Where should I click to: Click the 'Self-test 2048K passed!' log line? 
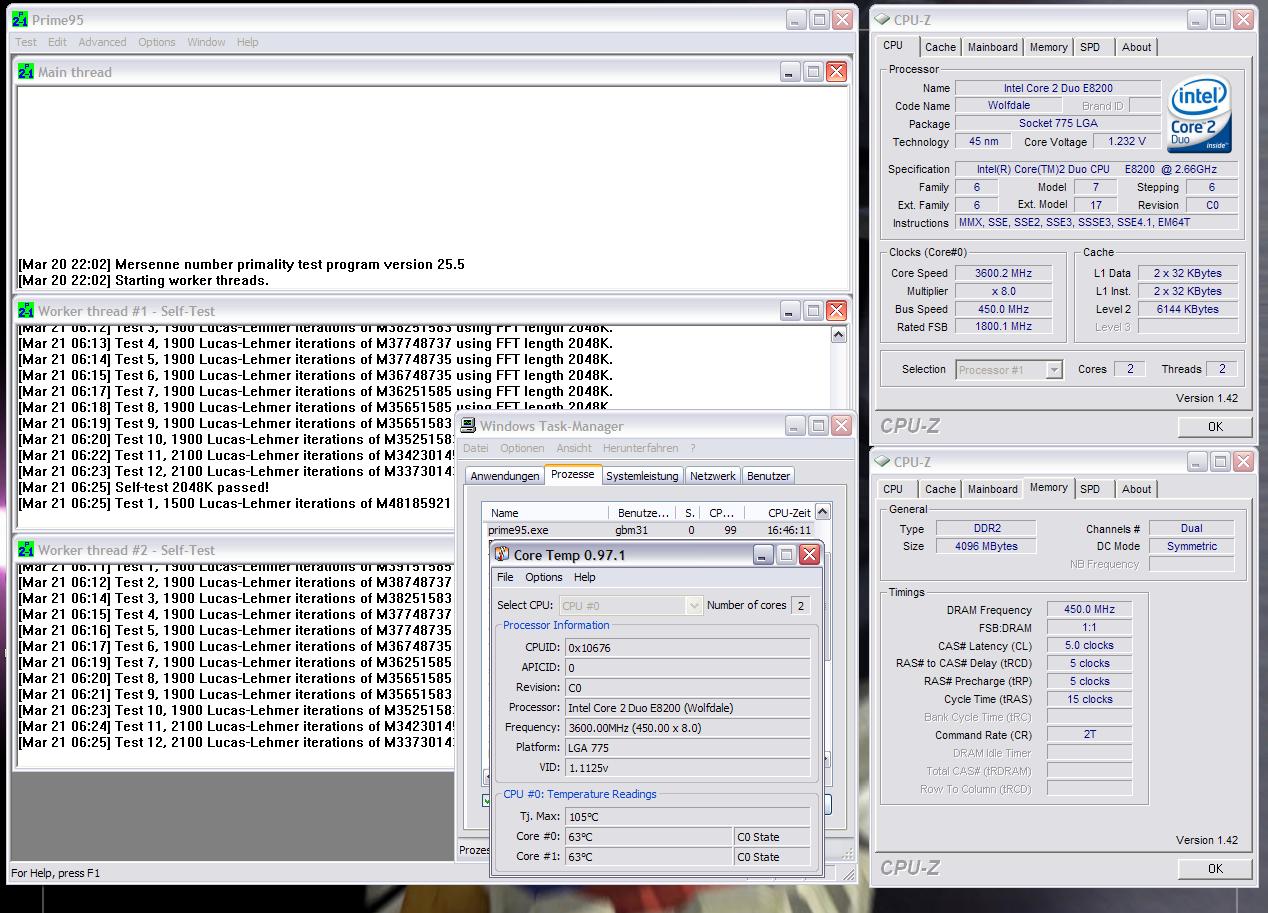pyautogui.click(x=144, y=487)
